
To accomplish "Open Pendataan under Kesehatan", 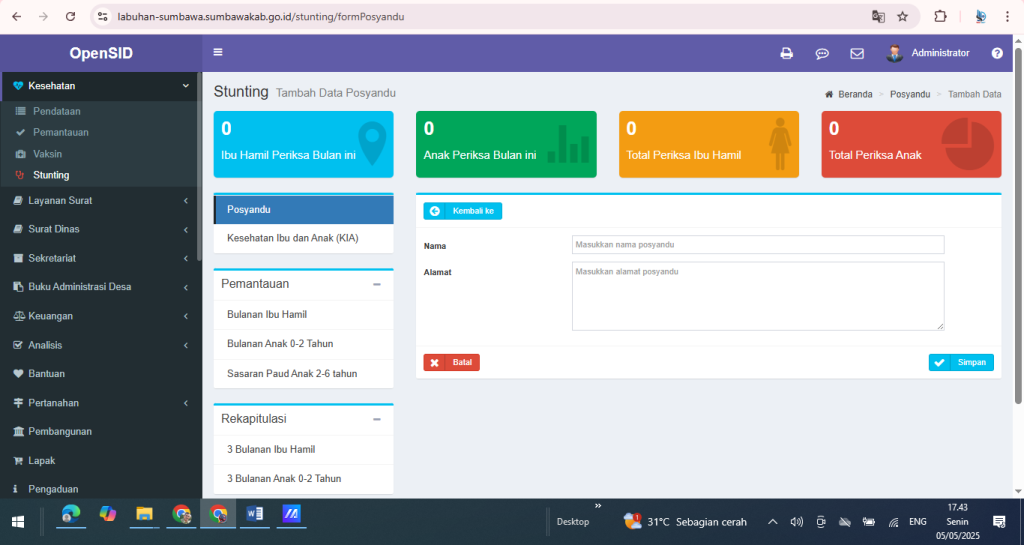I will click(x=56, y=111).
